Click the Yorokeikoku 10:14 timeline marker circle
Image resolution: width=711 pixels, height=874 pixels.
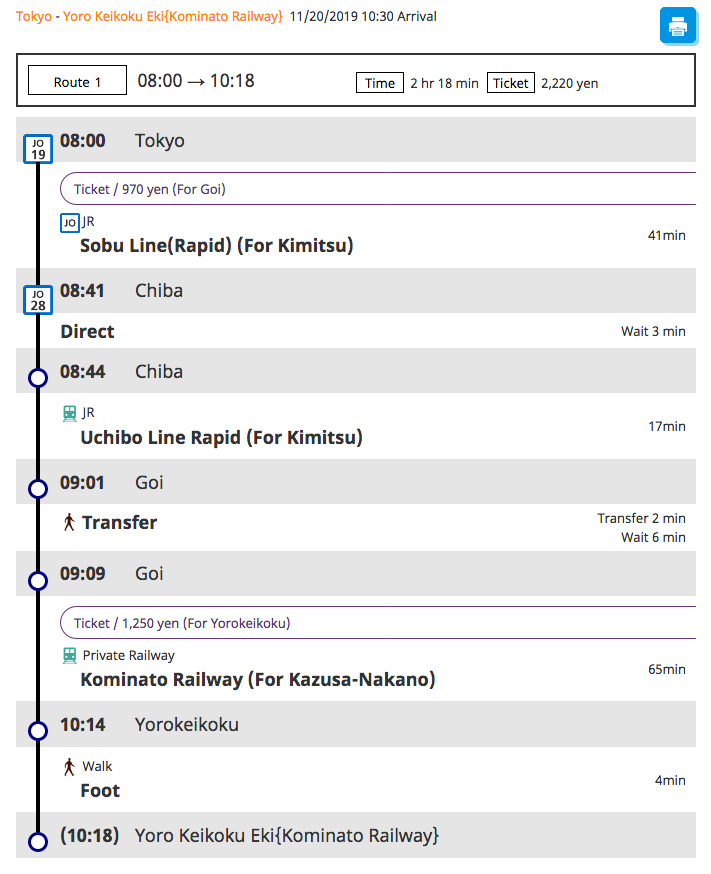coord(38,731)
